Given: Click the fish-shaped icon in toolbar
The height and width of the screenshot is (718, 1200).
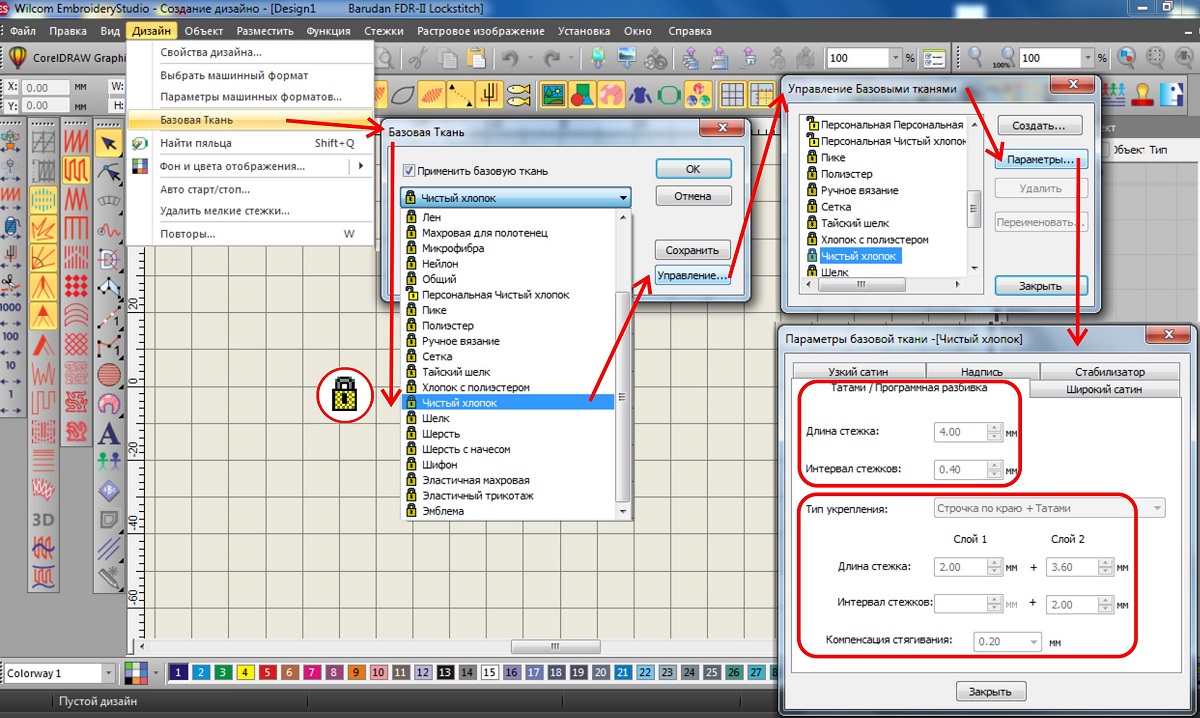Looking at the screenshot, I should tap(518, 94).
